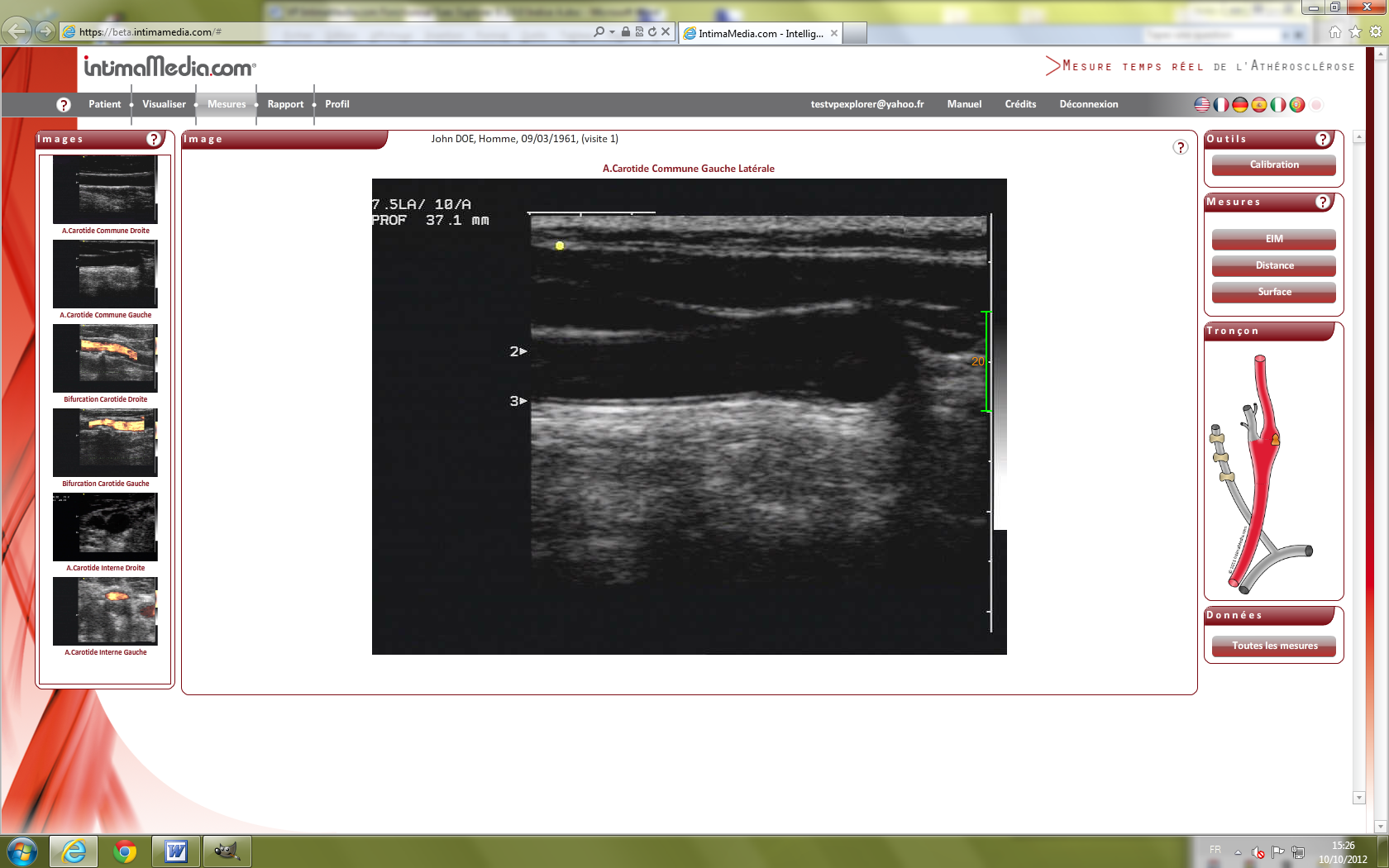Open the search dropdown arrow in address bar
1389x868 pixels.
pyautogui.click(x=612, y=32)
